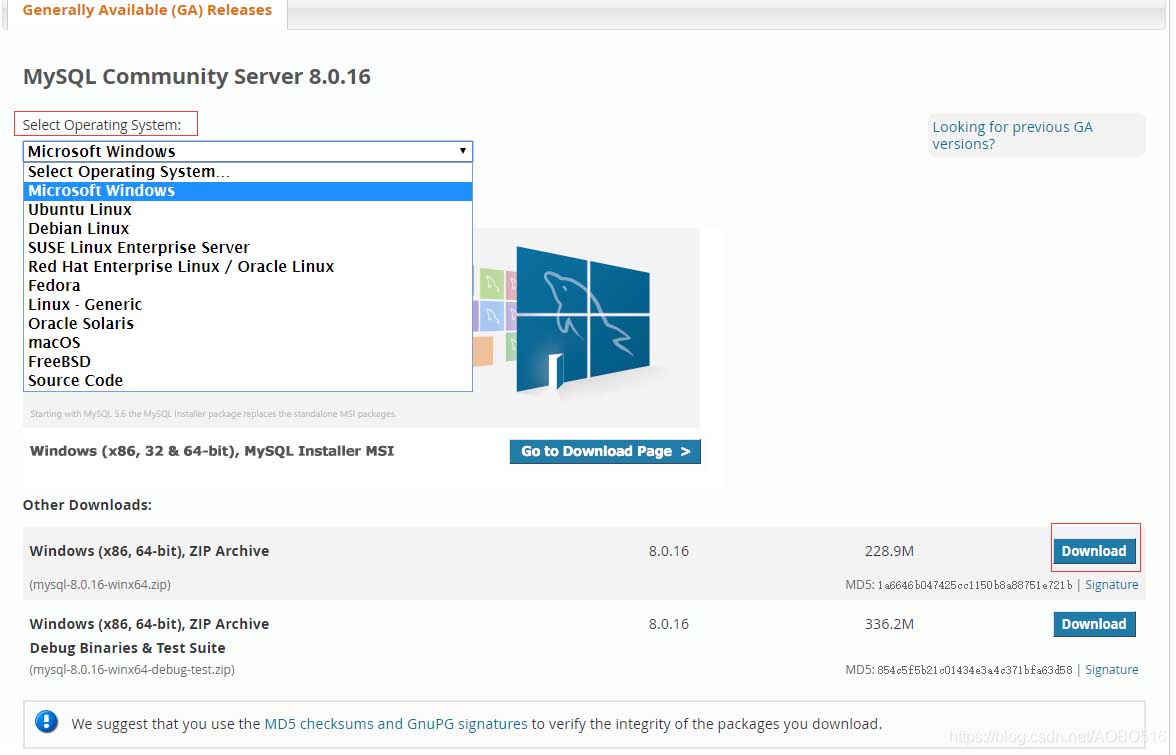Select Microsoft Windows in the dropdown list
This screenshot has height=755, width=1176.
(x=248, y=191)
